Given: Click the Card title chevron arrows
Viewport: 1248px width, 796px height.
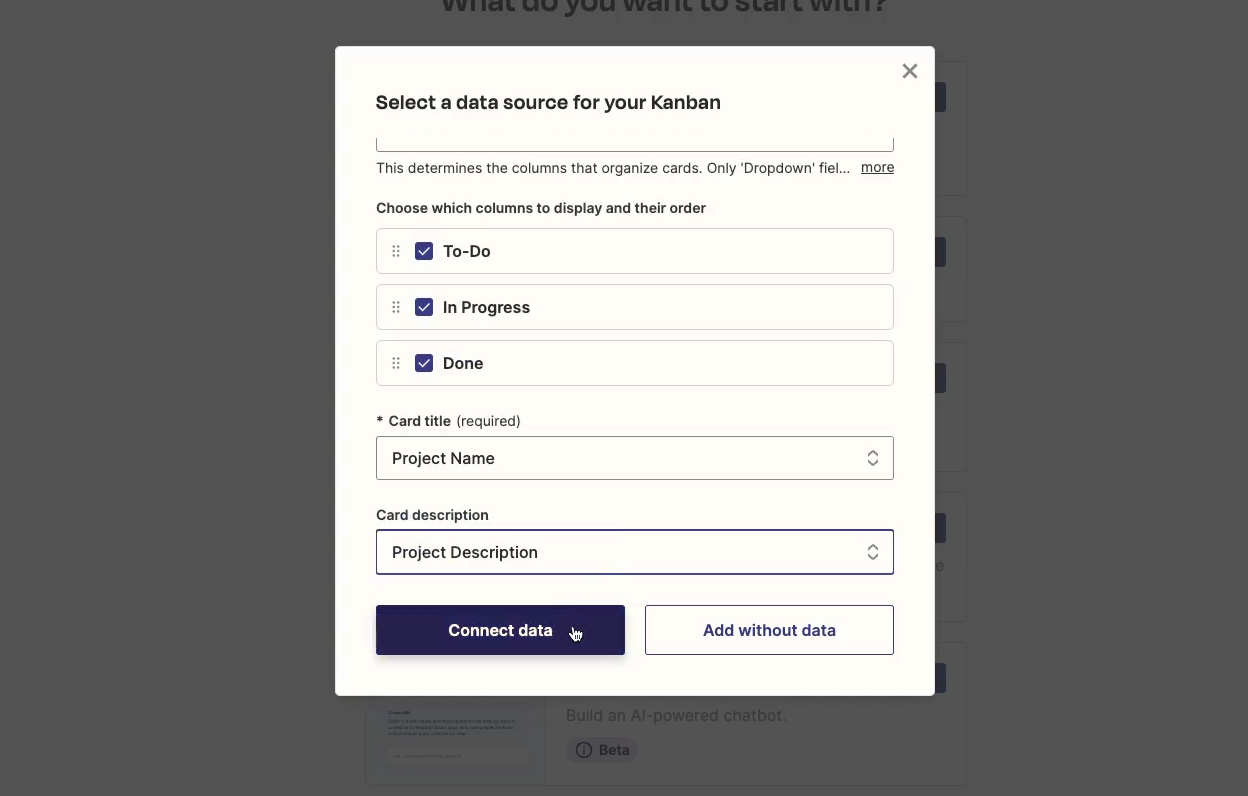Looking at the screenshot, I should coord(873,458).
